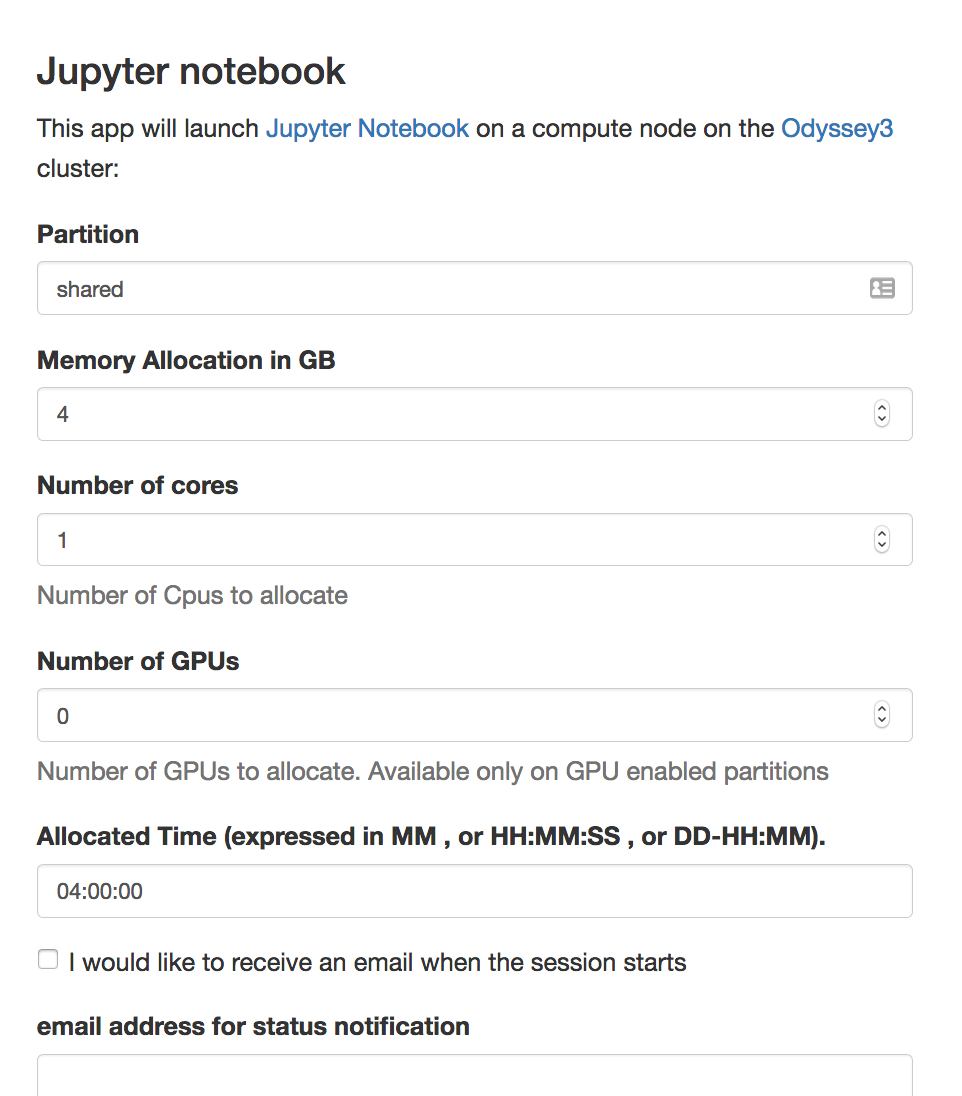The height and width of the screenshot is (1096, 962).
Task: Click the Partition label
Action: pyautogui.click(x=88, y=234)
